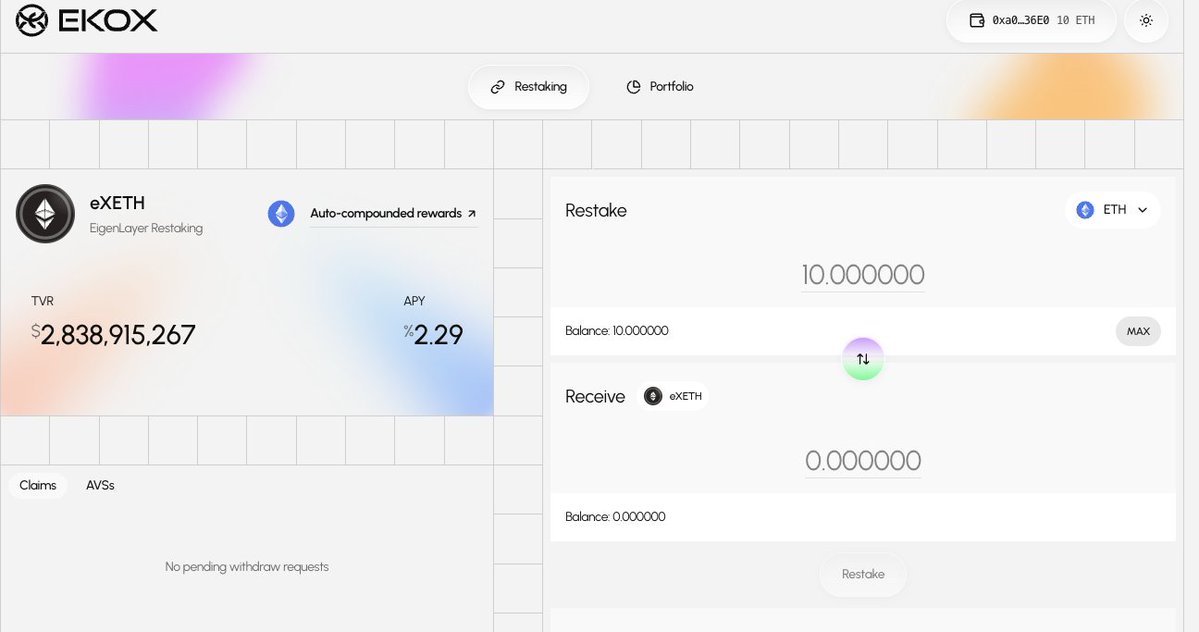Click the EKOX logo
1199x632 pixels.
click(86, 21)
